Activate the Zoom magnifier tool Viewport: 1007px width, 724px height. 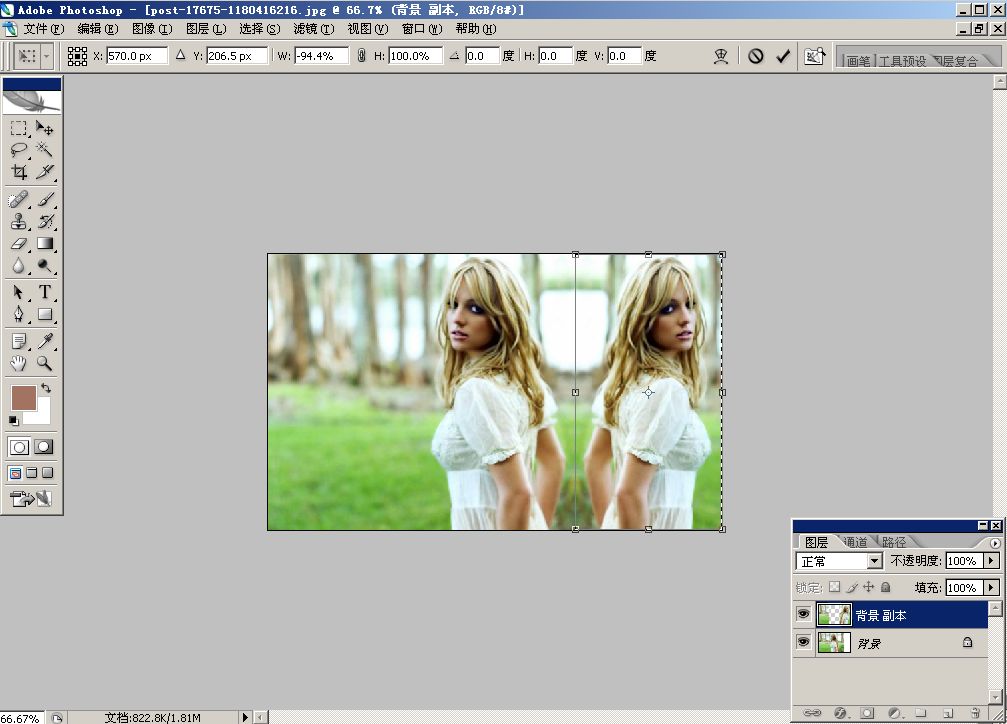(45, 363)
